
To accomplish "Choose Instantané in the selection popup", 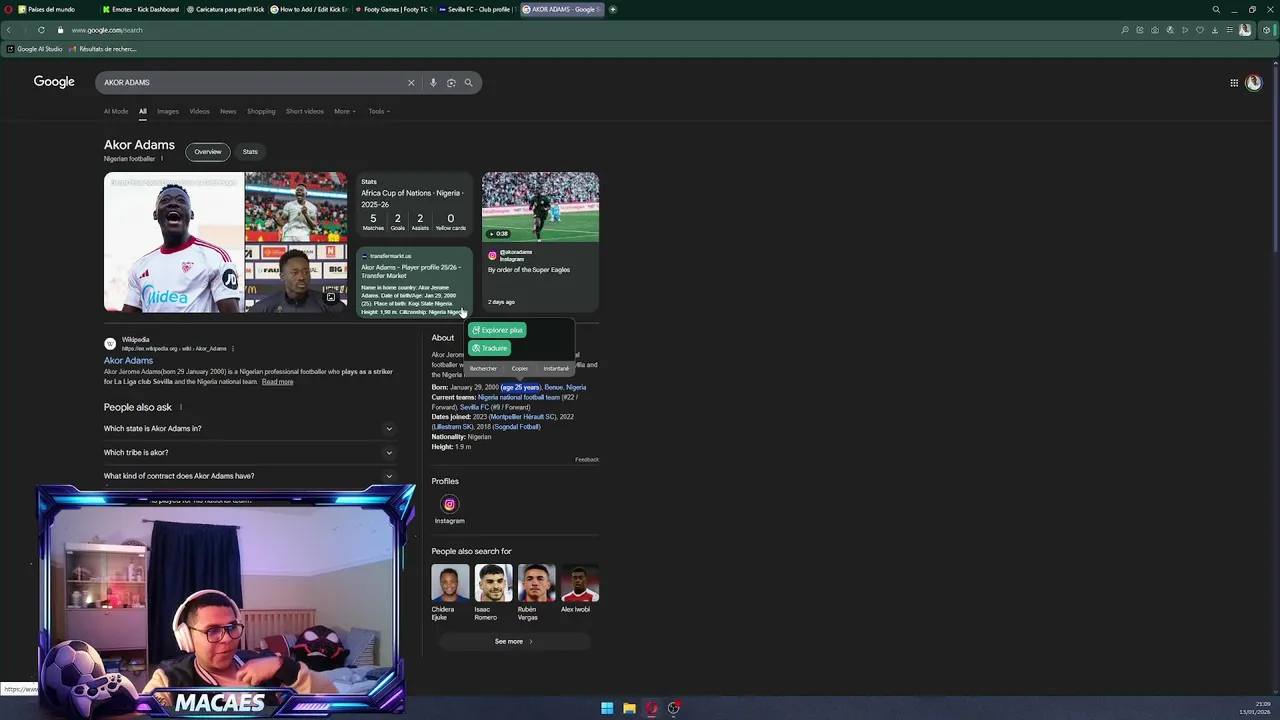I will click(556, 368).
